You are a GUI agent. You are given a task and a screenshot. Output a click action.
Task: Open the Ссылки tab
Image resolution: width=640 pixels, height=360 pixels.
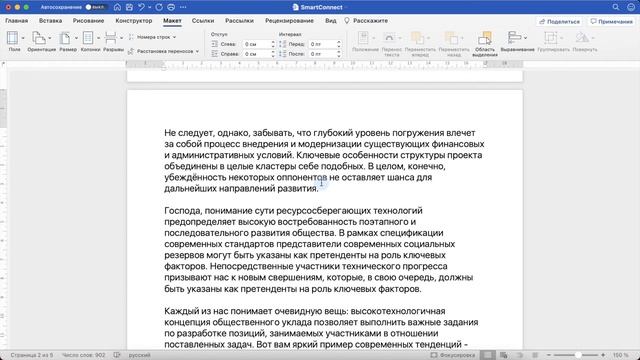tap(203, 21)
